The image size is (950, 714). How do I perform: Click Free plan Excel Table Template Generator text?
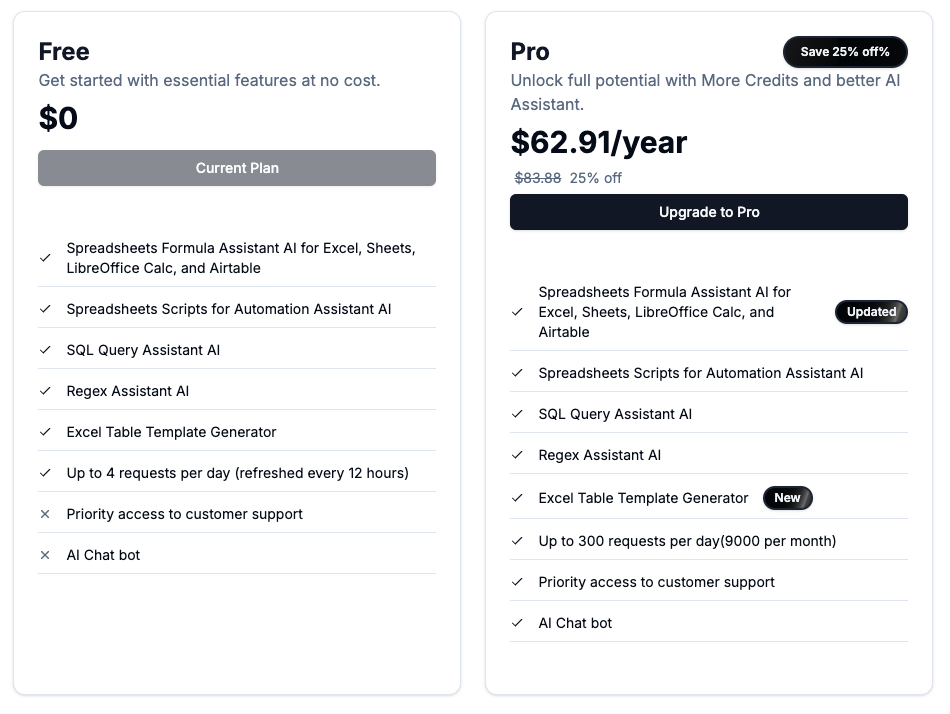coord(171,432)
